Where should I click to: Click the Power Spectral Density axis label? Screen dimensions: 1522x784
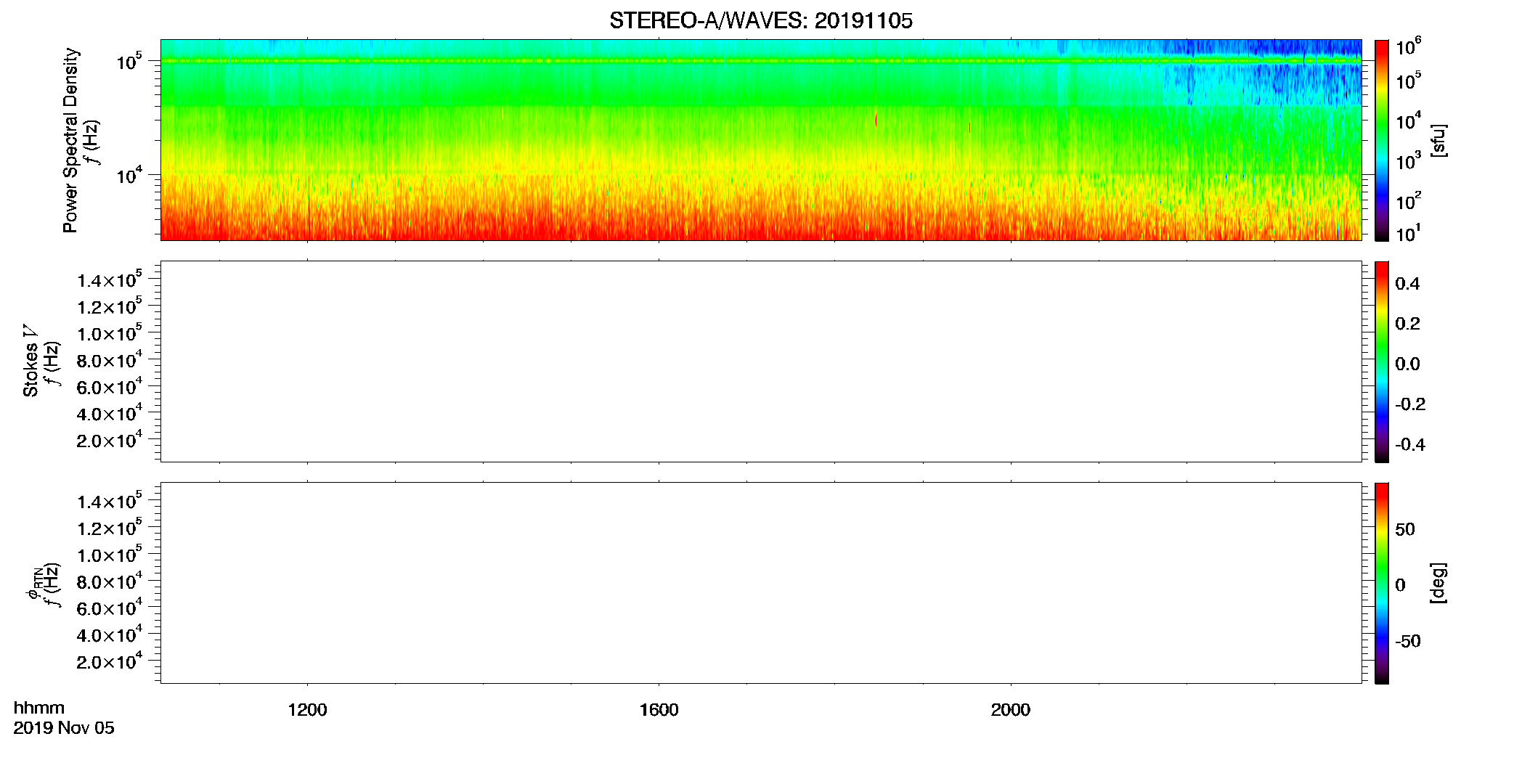(70, 140)
